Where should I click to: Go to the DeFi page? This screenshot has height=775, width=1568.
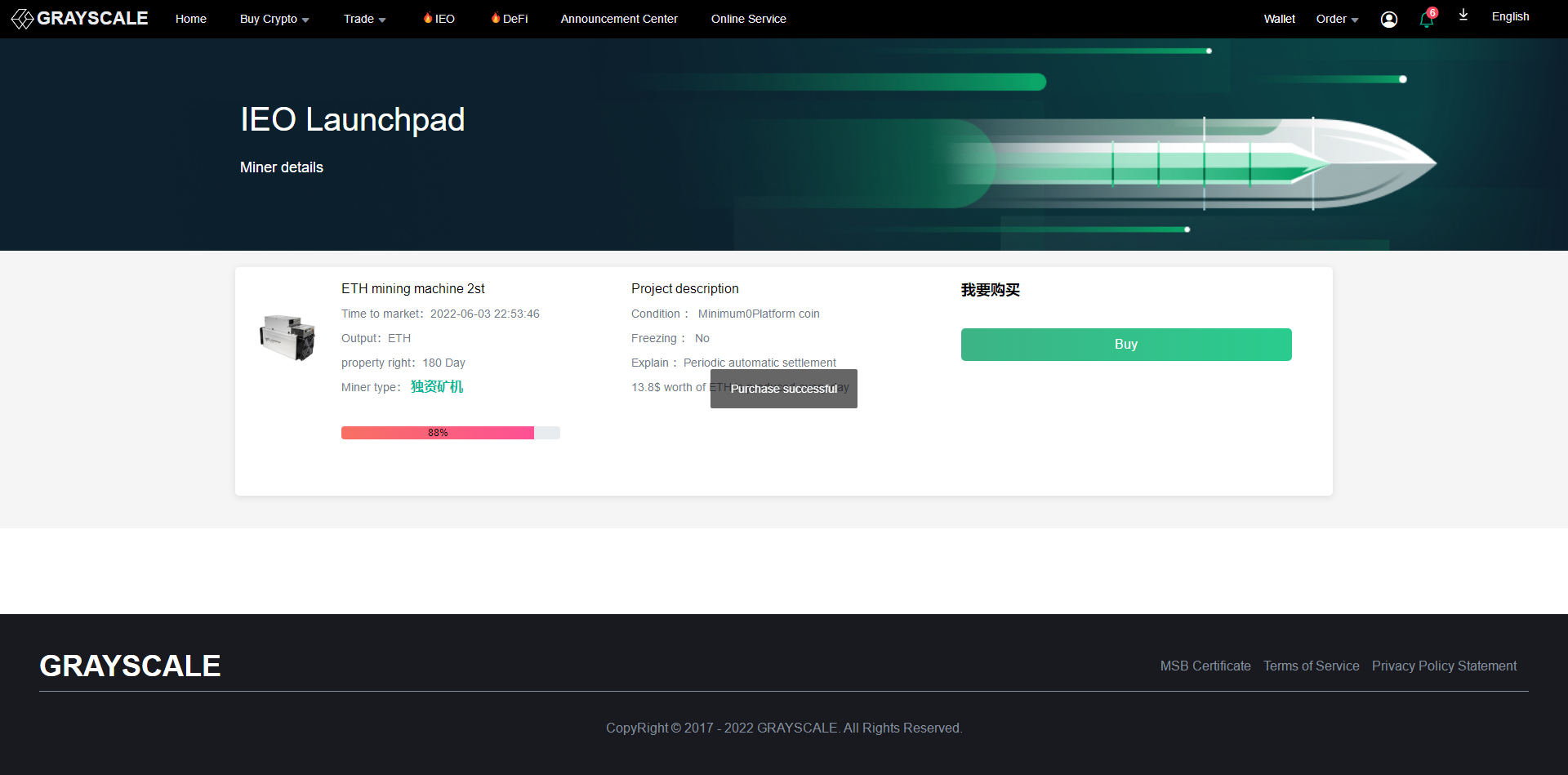coord(510,19)
